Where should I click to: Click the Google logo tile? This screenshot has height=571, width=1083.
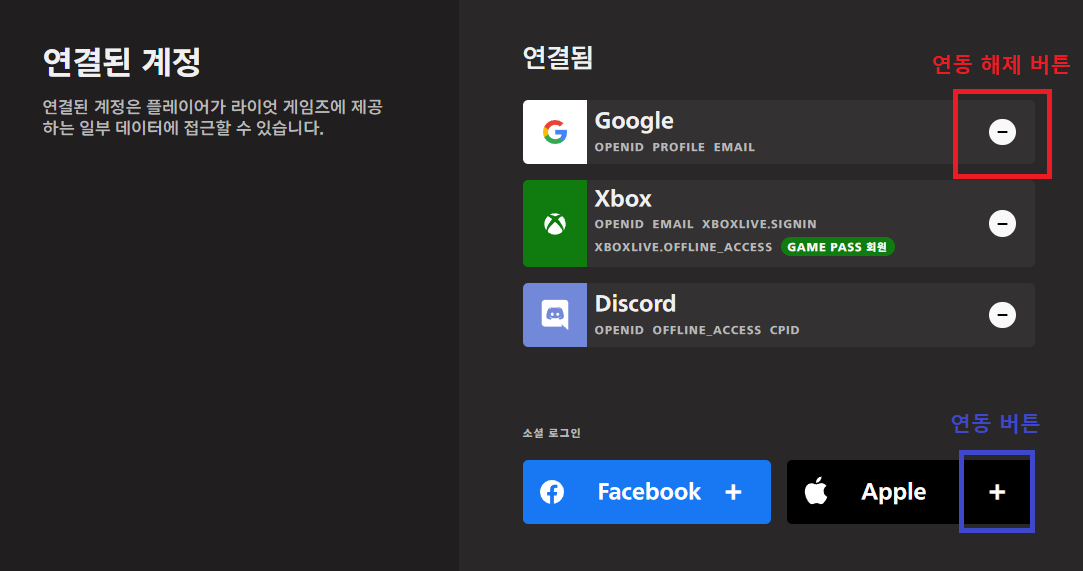pyautogui.click(x=555, y=132)
